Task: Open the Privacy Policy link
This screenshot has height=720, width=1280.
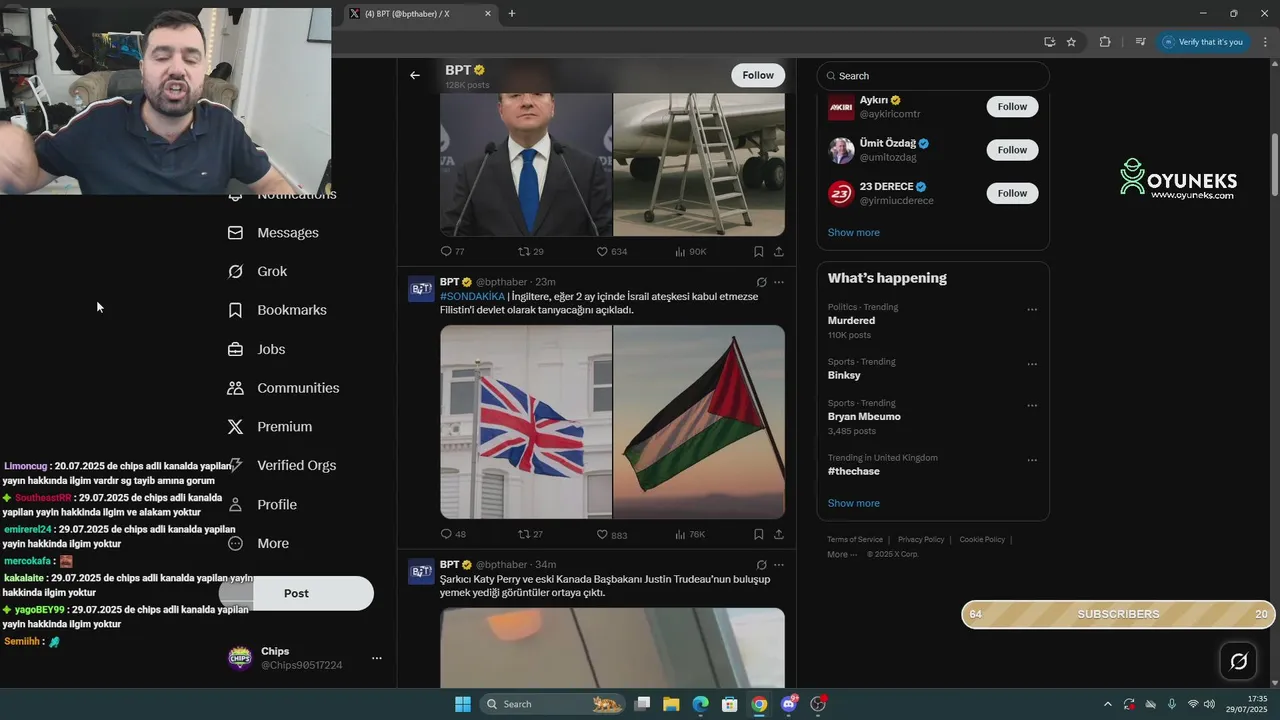Action: (921, 540)
